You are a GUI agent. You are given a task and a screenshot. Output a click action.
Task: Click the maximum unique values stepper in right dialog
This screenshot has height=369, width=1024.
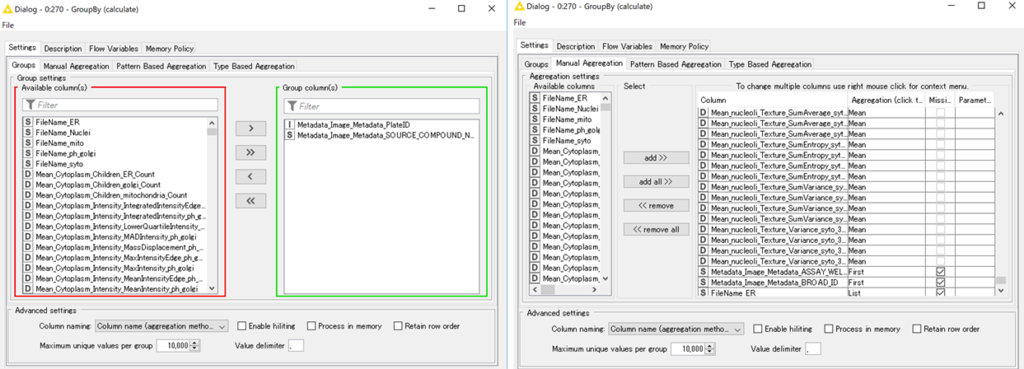click(x=710, y=349)
